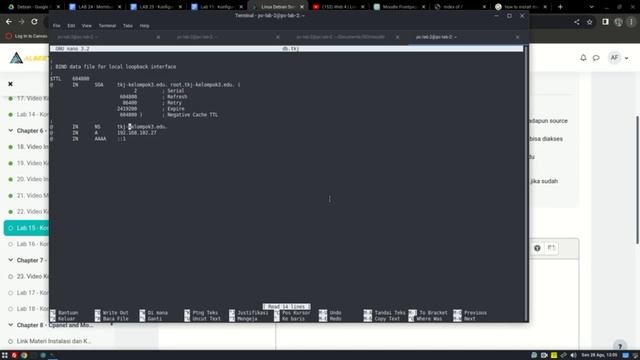Click the page scrollbar on right
640x360 pixels.
[638, 180]
